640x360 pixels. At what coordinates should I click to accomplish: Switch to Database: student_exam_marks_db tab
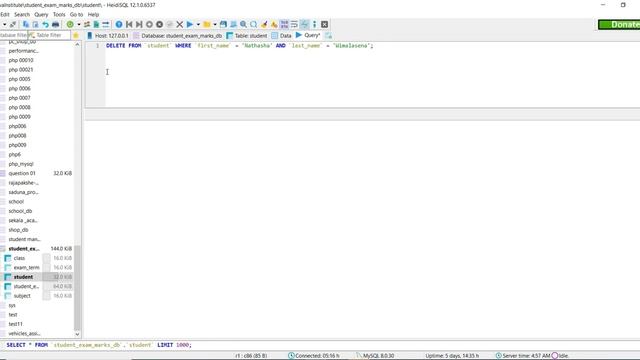click(x=178, y=36)
